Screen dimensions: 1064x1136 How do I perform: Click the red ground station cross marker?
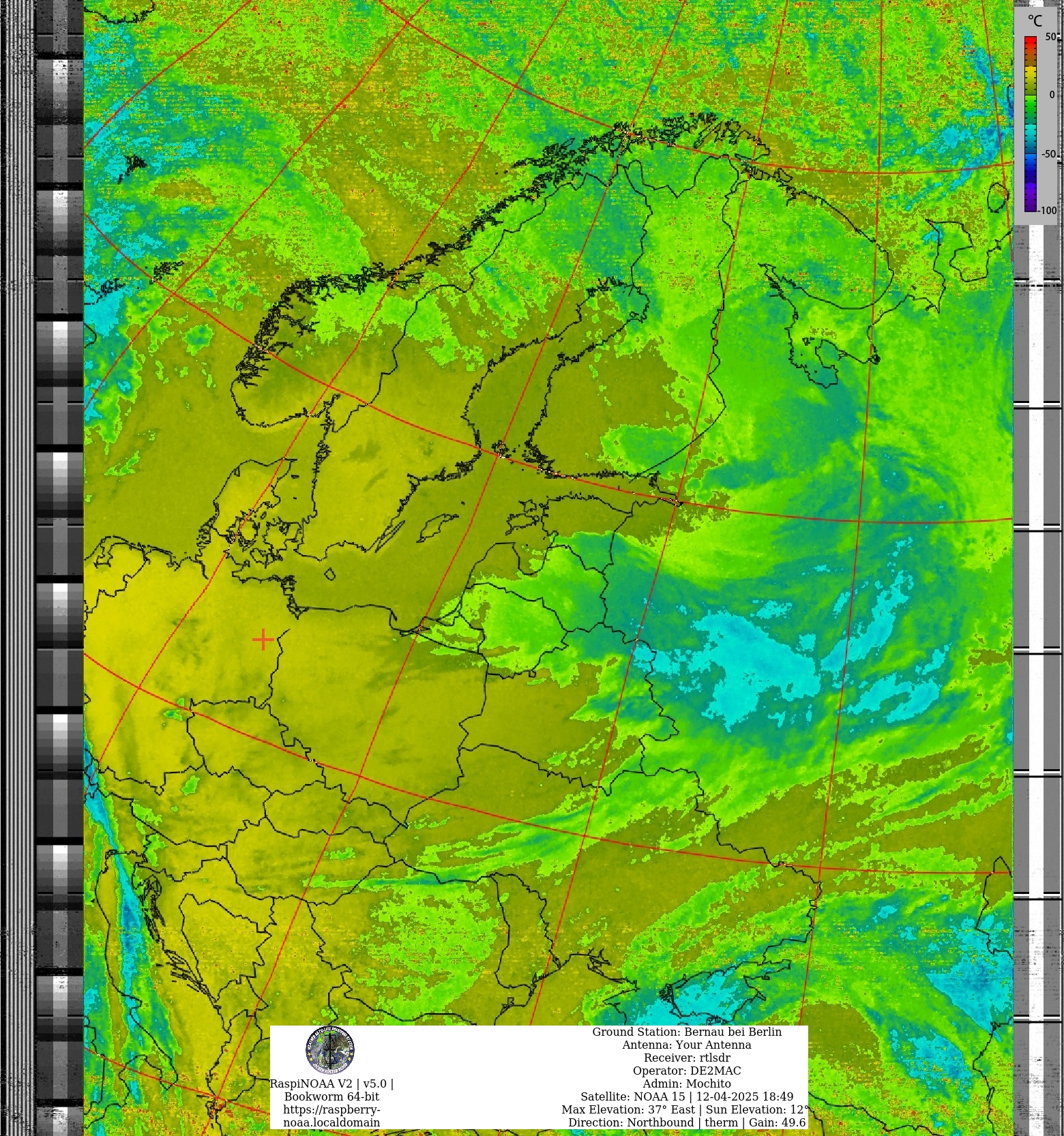click(263, 640)
